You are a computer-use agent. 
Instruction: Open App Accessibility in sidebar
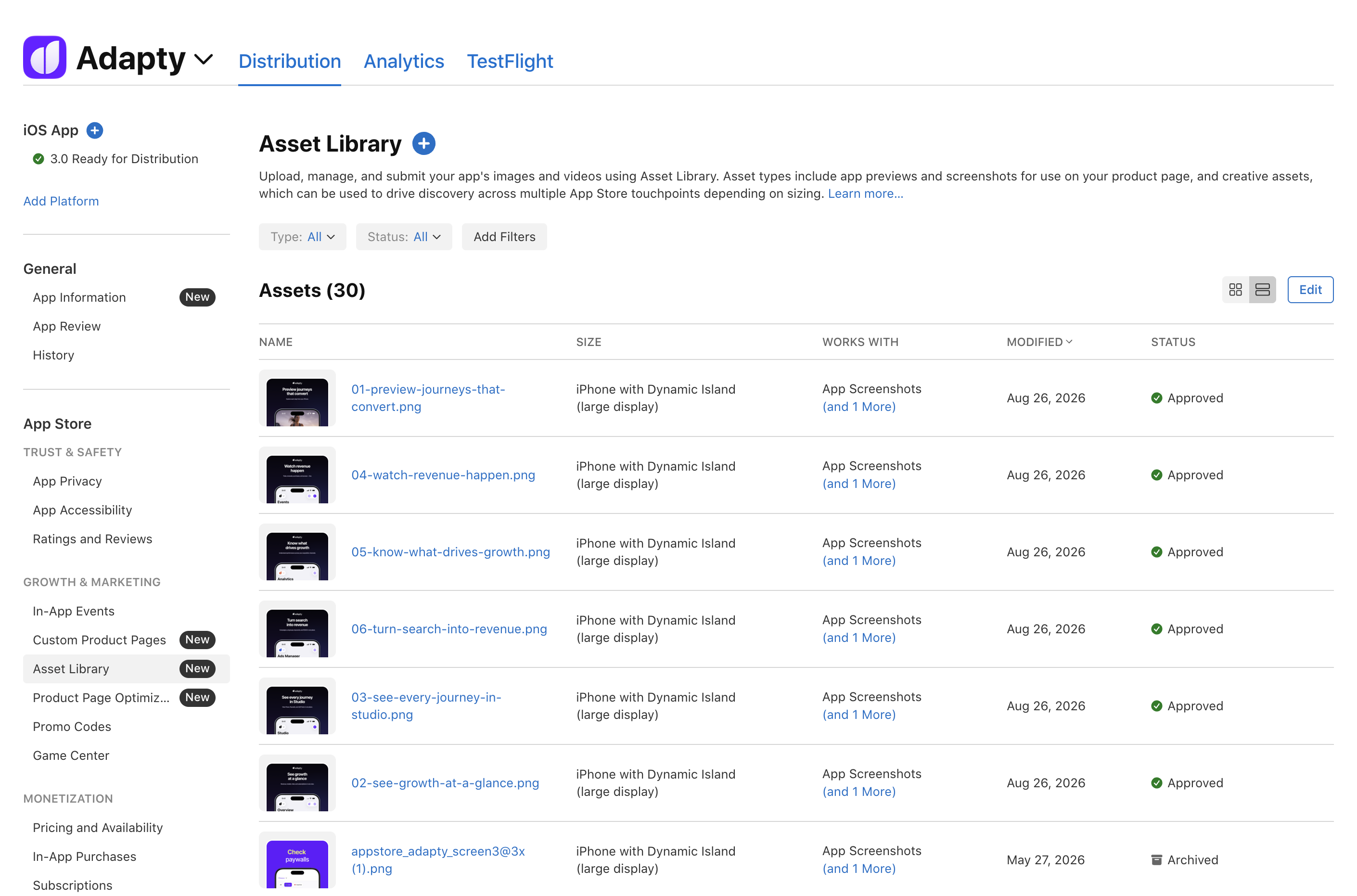[82, 510]
